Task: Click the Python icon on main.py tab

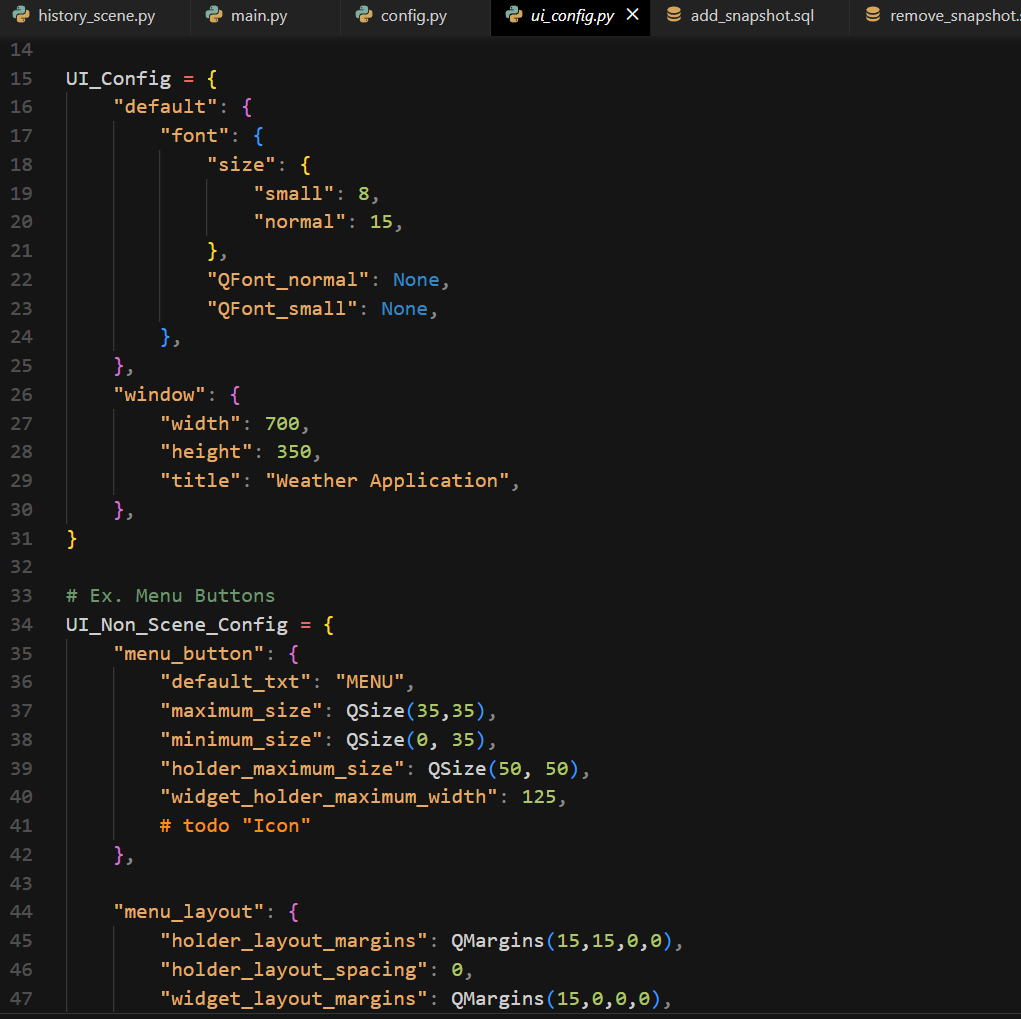Action: [x=213, y=16]
